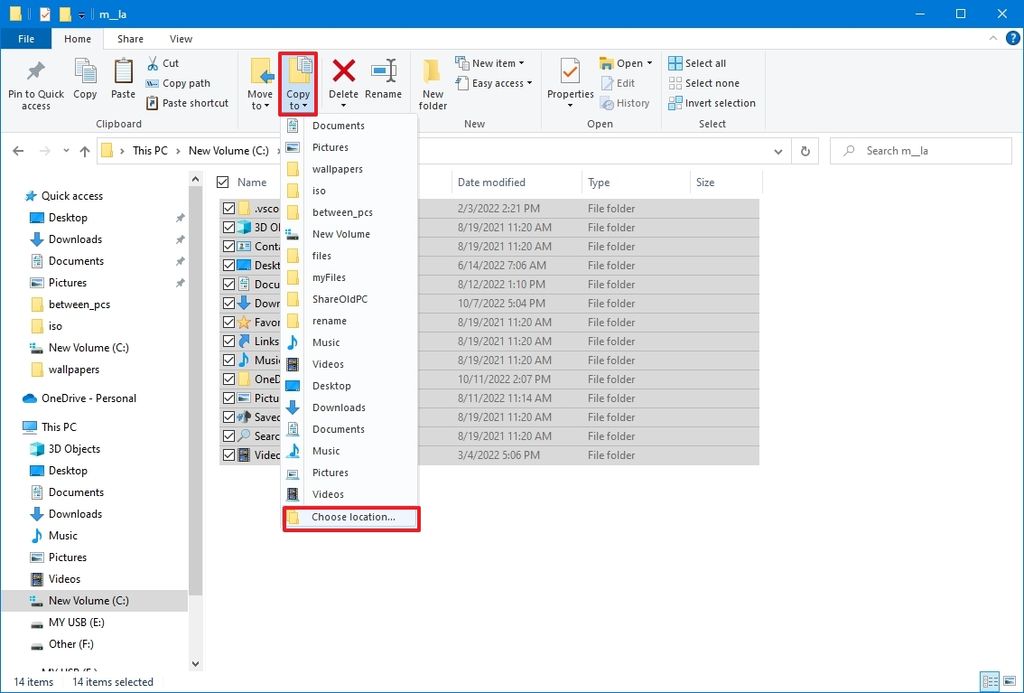Uncheck the select-all checkbox beside Name
Viewport: 1024px width, 693px height.
click(221, 182)
